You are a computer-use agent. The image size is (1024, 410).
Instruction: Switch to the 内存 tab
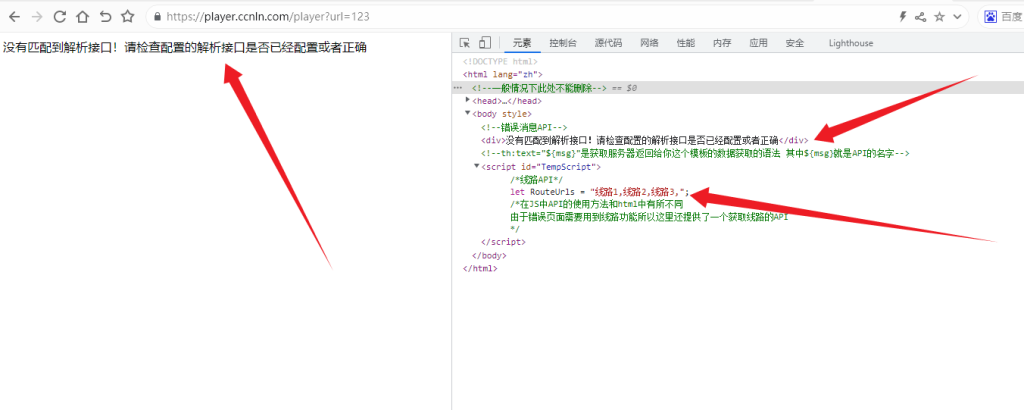pyautogui.click(x=722, y=43)
